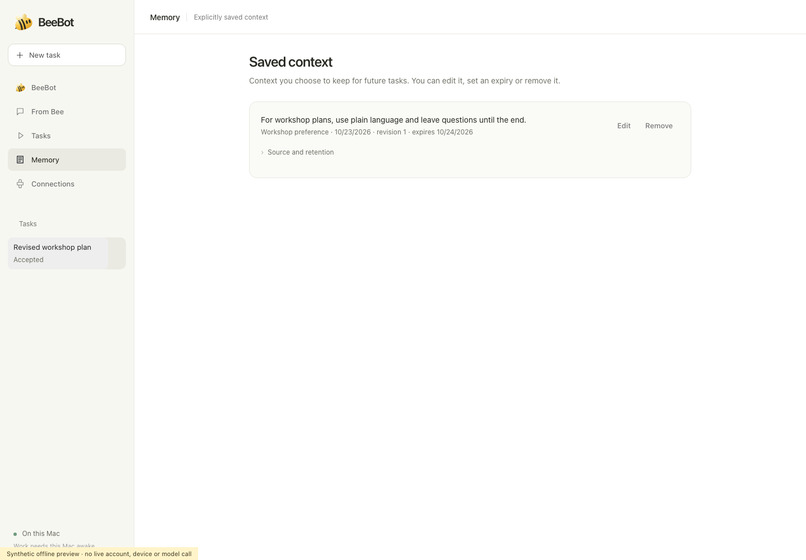Click the 'Context you choose to keep' description
The image size is (806, 560).
[405, 81]
